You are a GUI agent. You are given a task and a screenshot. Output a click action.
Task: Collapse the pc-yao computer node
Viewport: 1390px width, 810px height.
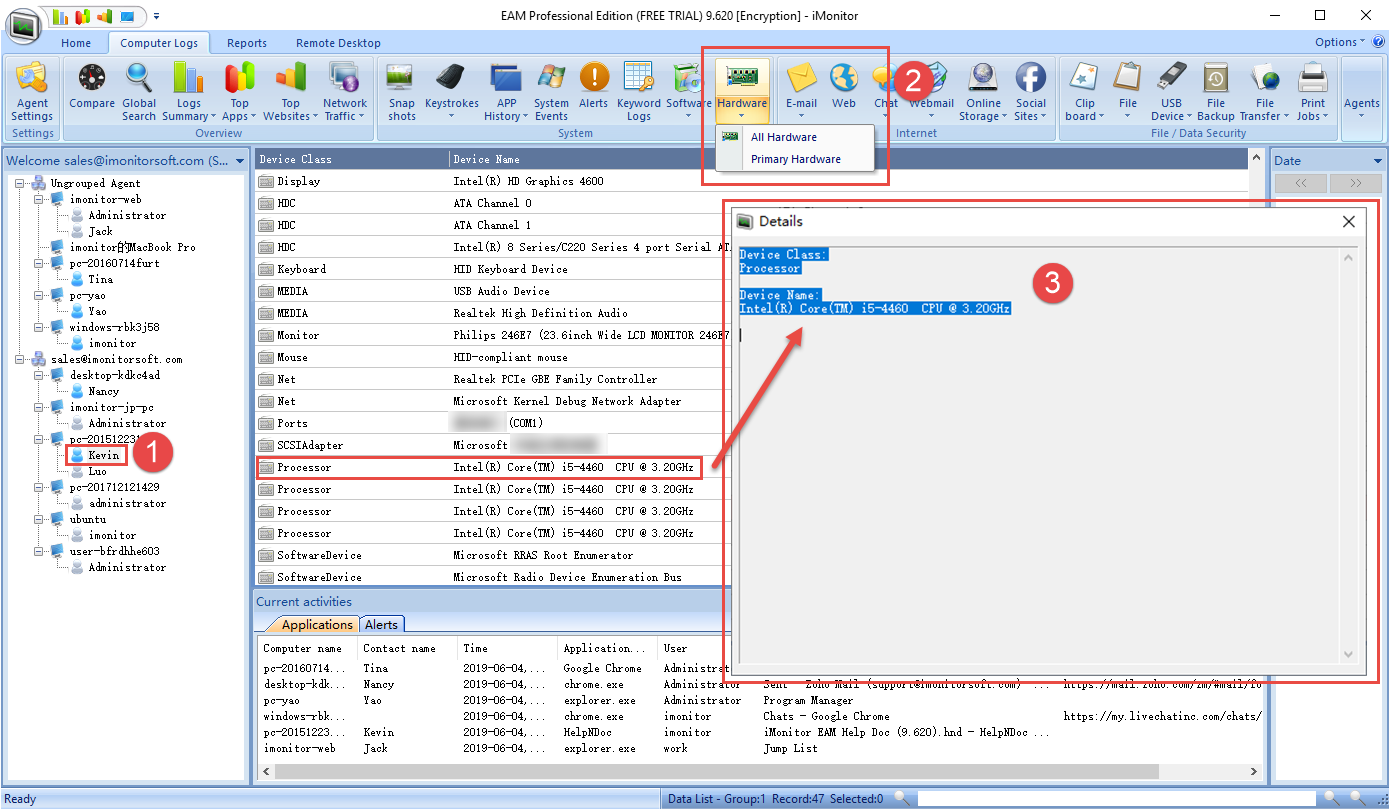pyautogui.click(x=40, y=295)
